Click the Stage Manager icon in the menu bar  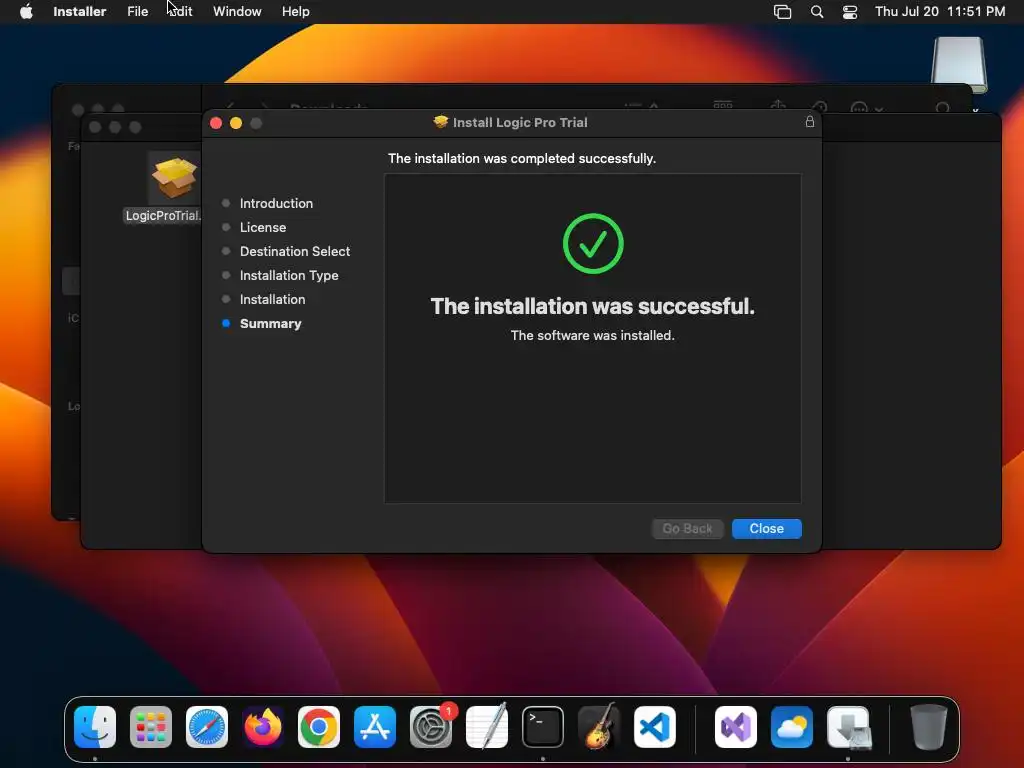point(782,12)
